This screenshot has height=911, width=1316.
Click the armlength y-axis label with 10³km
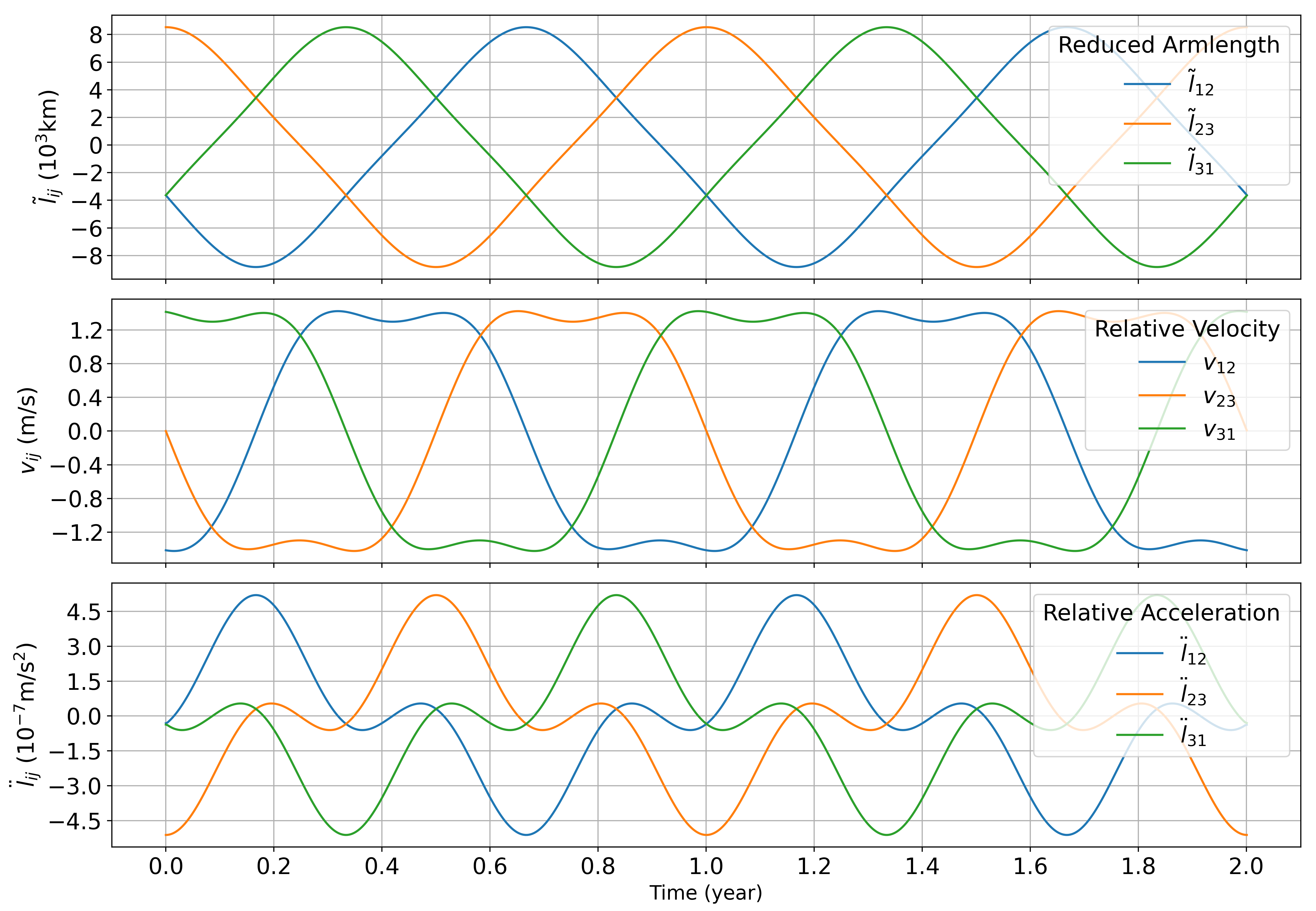47,147
